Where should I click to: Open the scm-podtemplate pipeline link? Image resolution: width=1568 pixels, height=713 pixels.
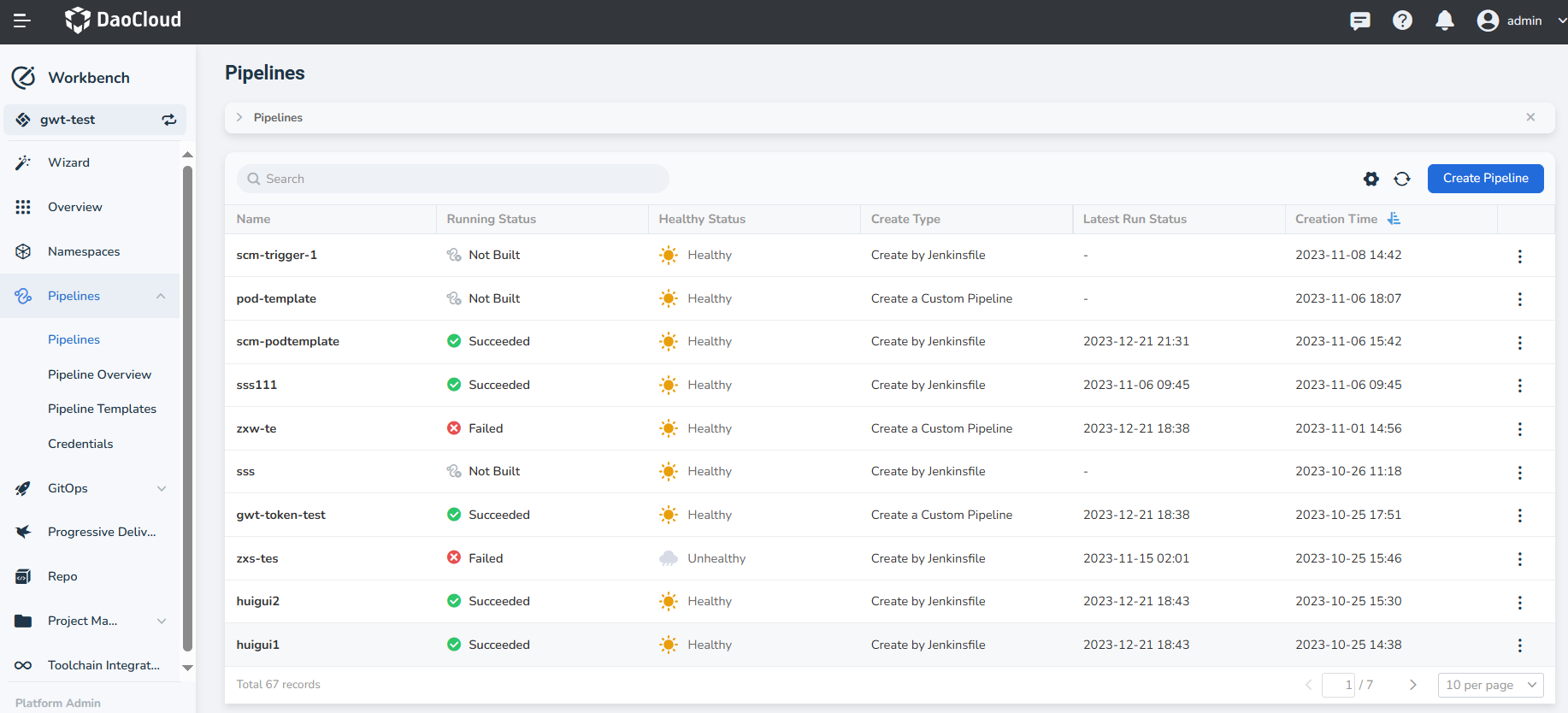(287, 341)
